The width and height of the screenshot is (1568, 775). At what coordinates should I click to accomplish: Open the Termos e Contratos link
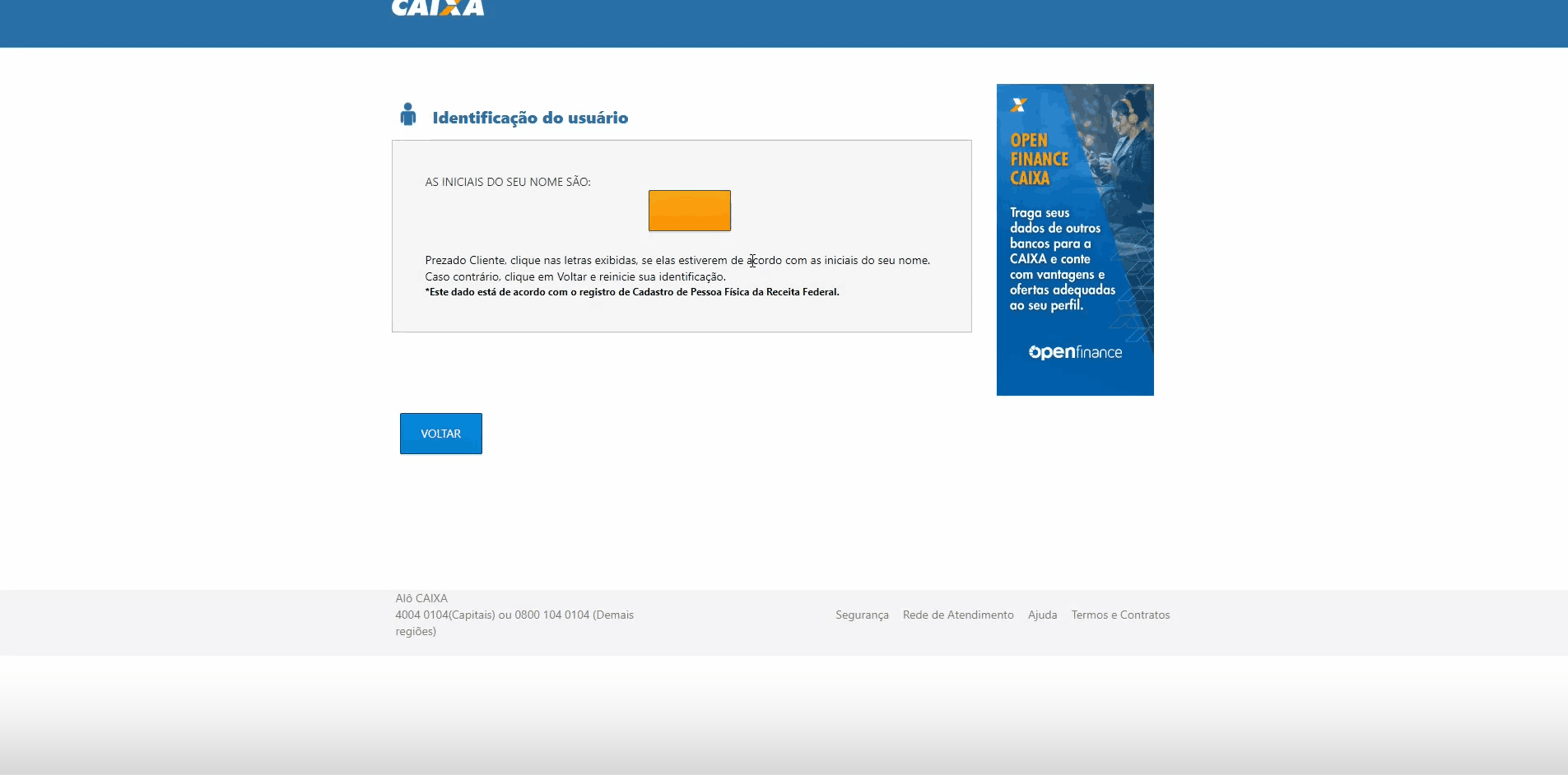(1120, 615)
